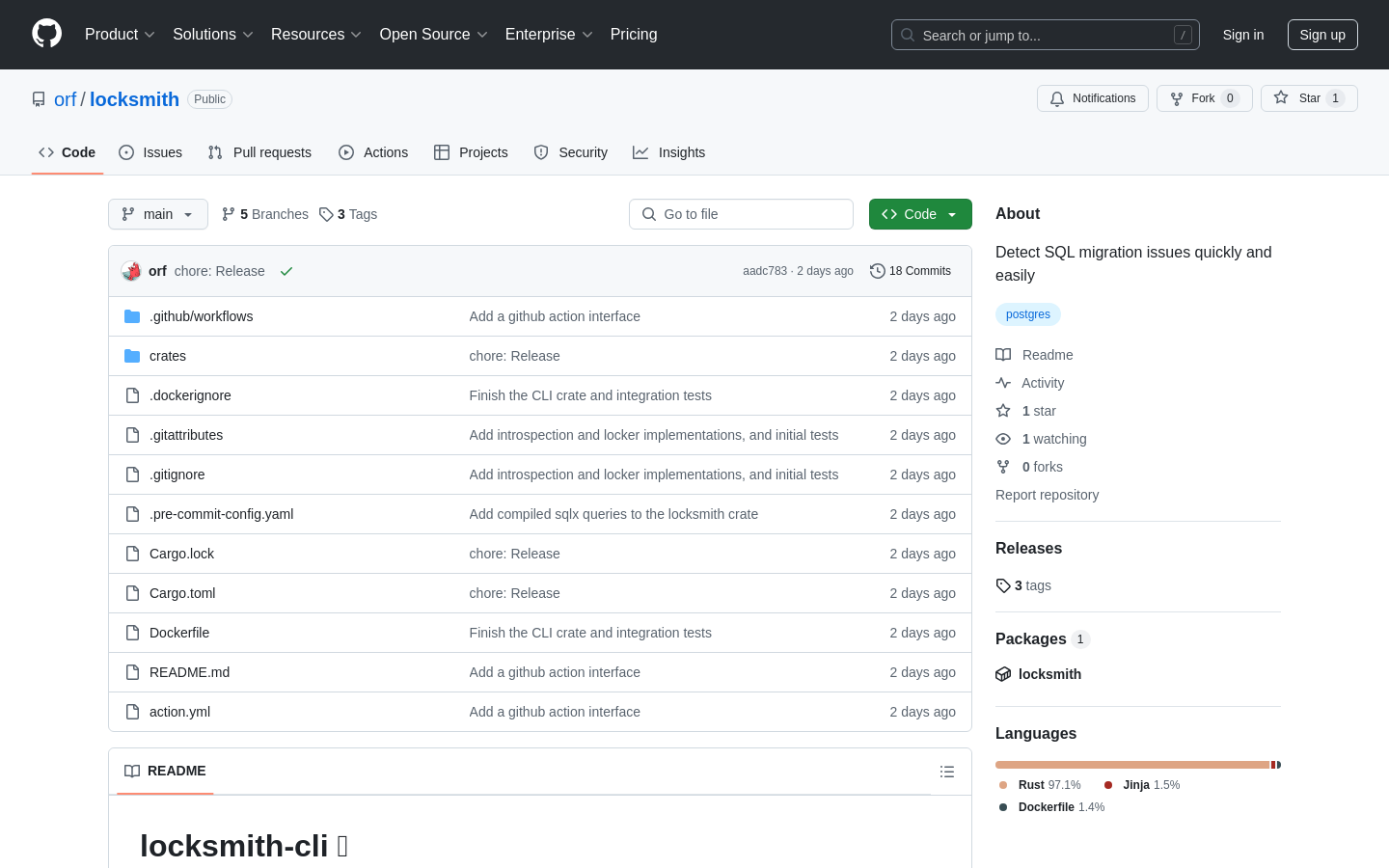This screenshot has height=868, width=1389.
Task: Click the star icon beside 1 star
Action: click(x=1003, y=411)
